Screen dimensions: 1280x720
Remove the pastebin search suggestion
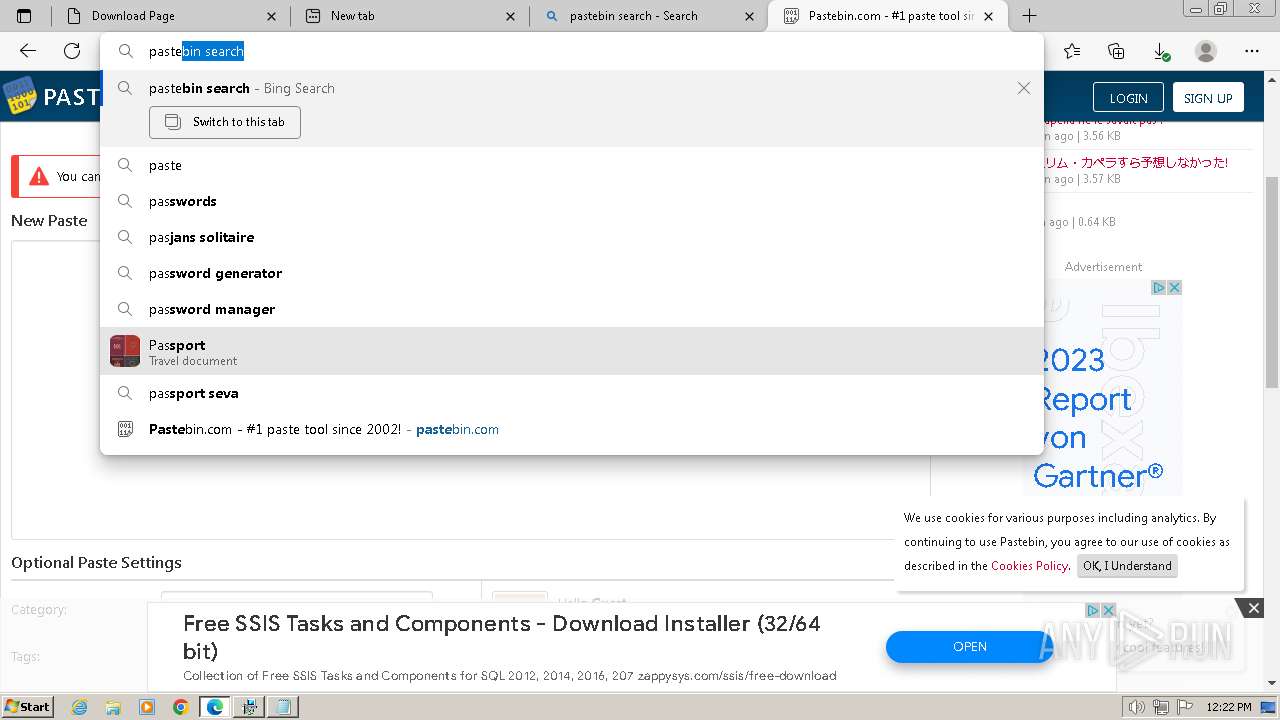[x=1024, y=88]
